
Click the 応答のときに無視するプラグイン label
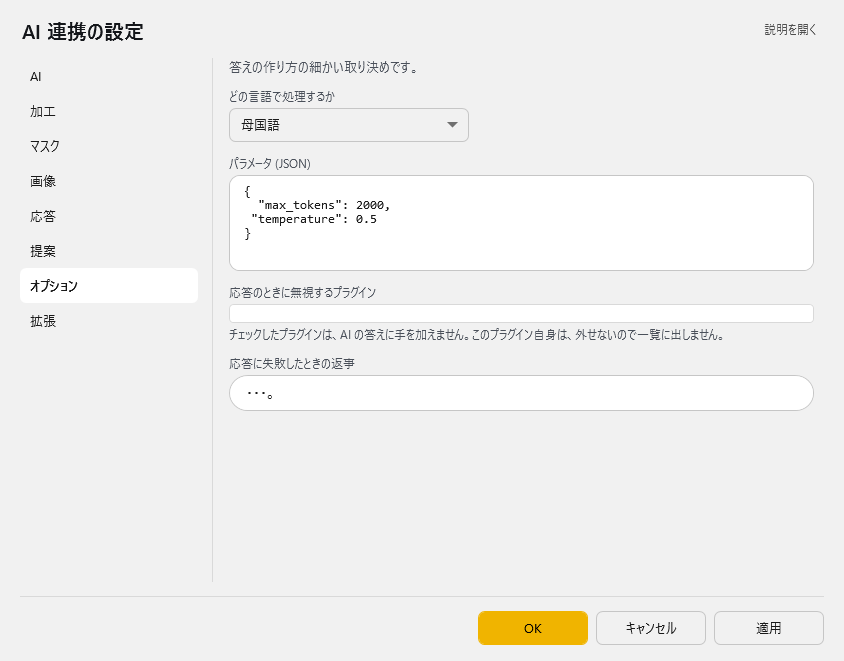tap(303, 292)
